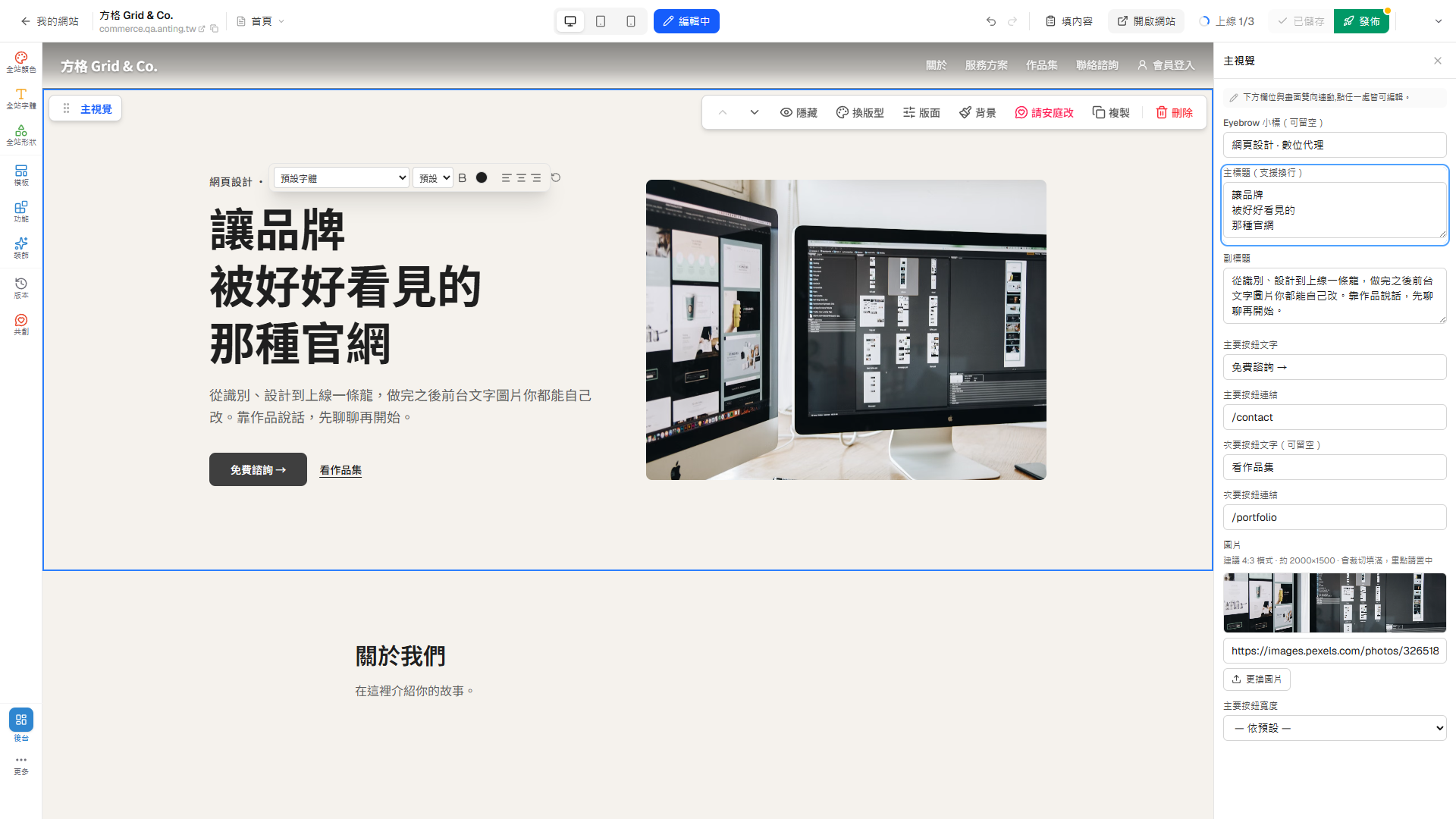This screenshot has width=1456, height=819.
Task: Click the /portfolio link input
Action: pos(1335,517)
